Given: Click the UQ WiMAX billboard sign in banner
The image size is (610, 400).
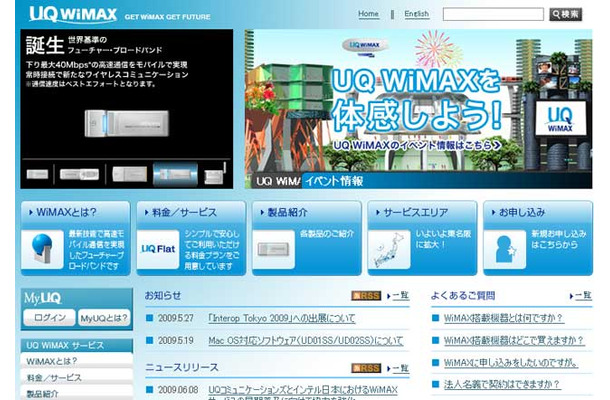Looking at the screenshot, I should coord(560,119).
